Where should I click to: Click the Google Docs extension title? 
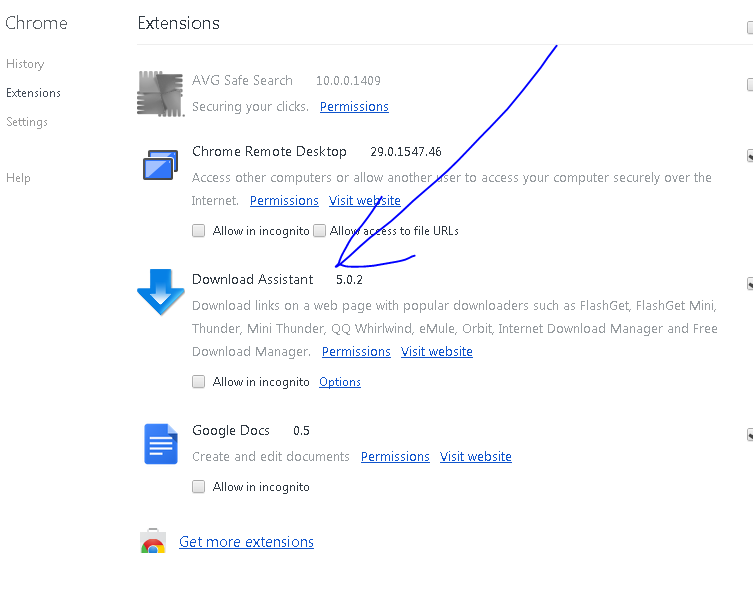(231, 430)
